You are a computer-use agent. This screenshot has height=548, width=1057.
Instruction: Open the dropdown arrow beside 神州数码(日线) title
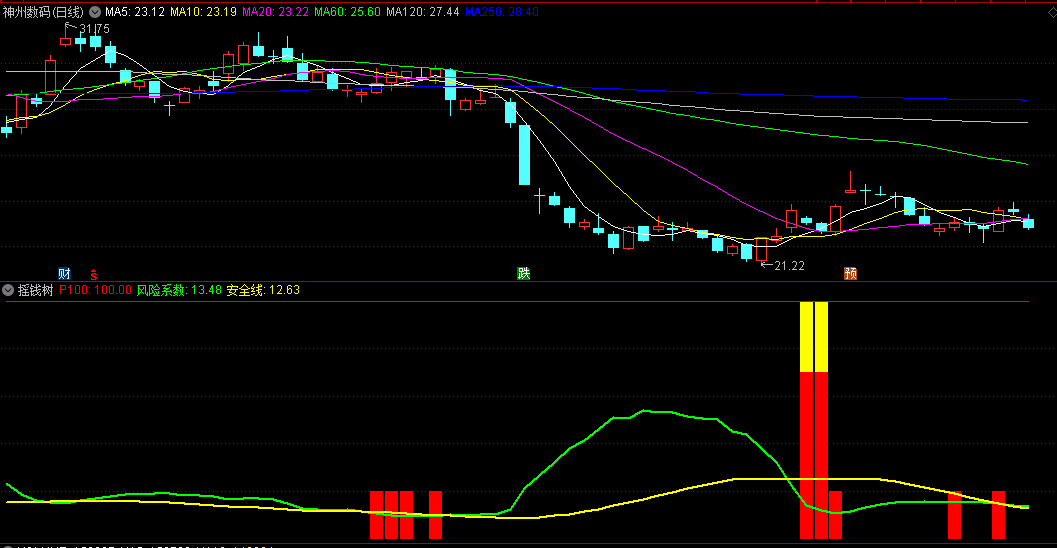coord(95,12)
